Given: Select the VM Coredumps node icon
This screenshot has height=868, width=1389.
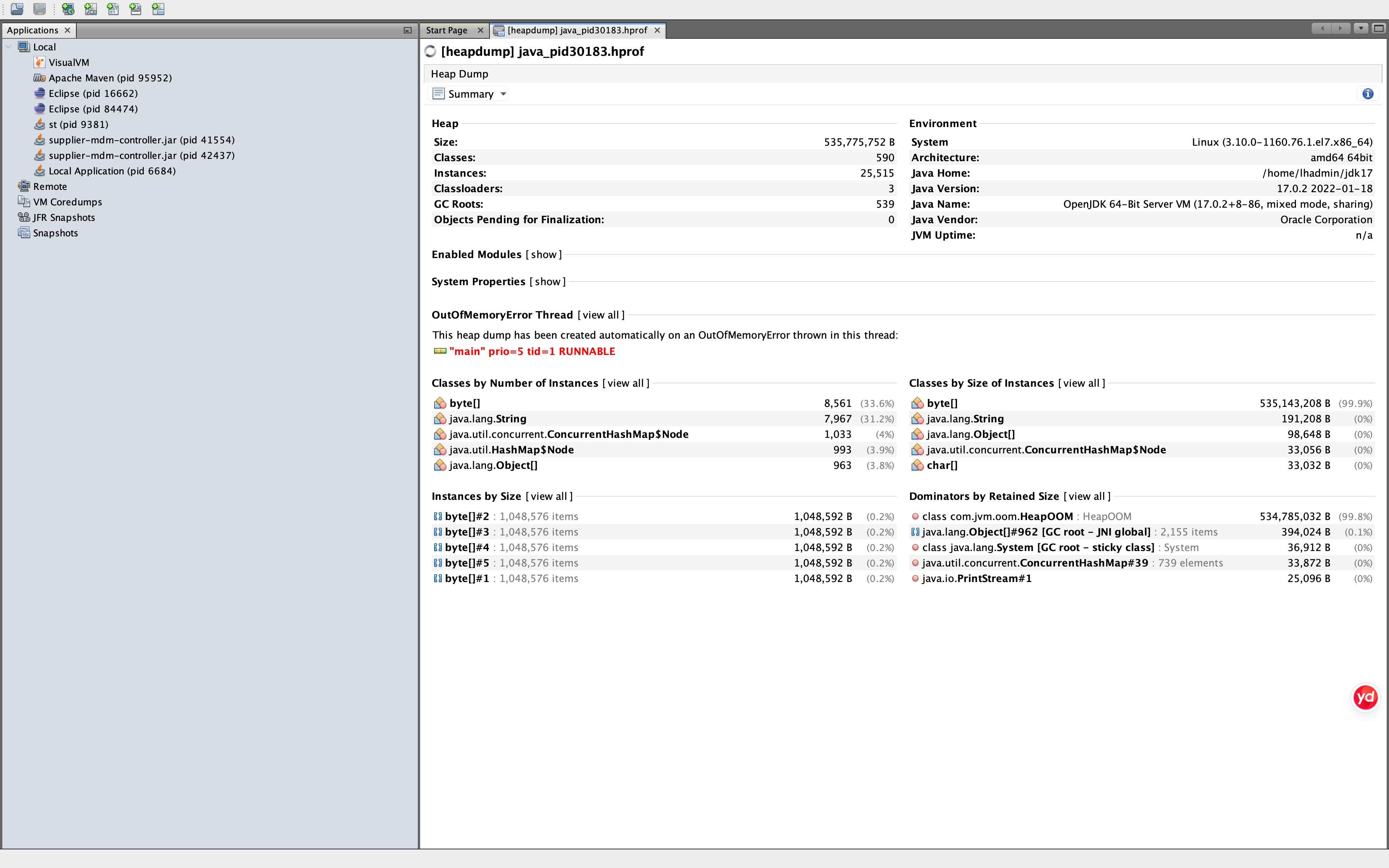Looking at the screenshot, I should coord(24,201).
